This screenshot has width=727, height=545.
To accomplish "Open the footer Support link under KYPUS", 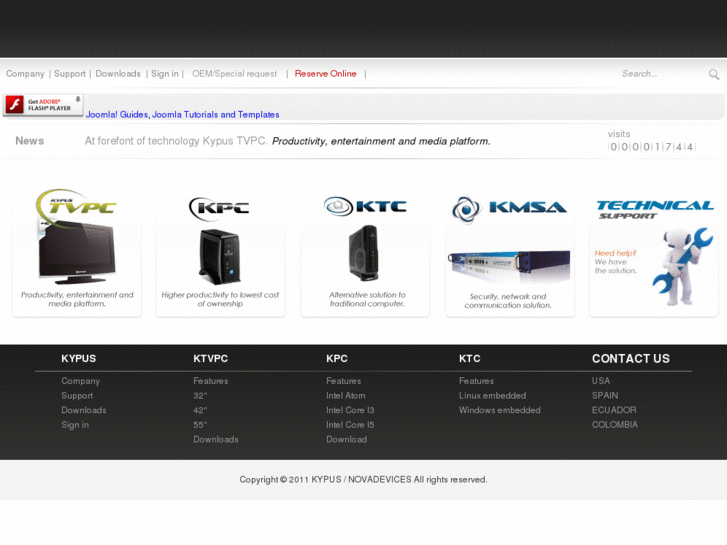I will point(77,396).
